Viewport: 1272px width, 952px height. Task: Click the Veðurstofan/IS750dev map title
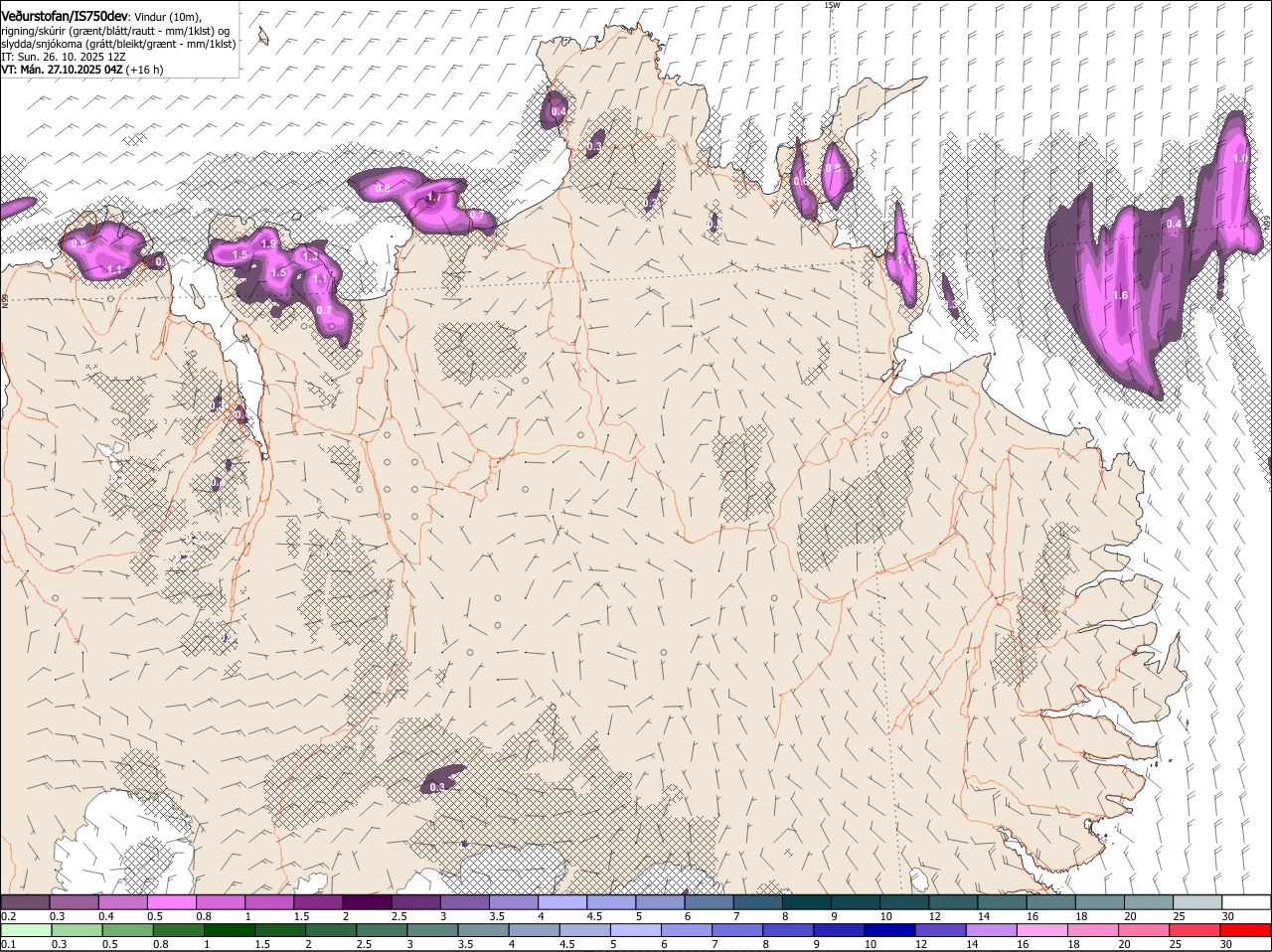[65, 16]
